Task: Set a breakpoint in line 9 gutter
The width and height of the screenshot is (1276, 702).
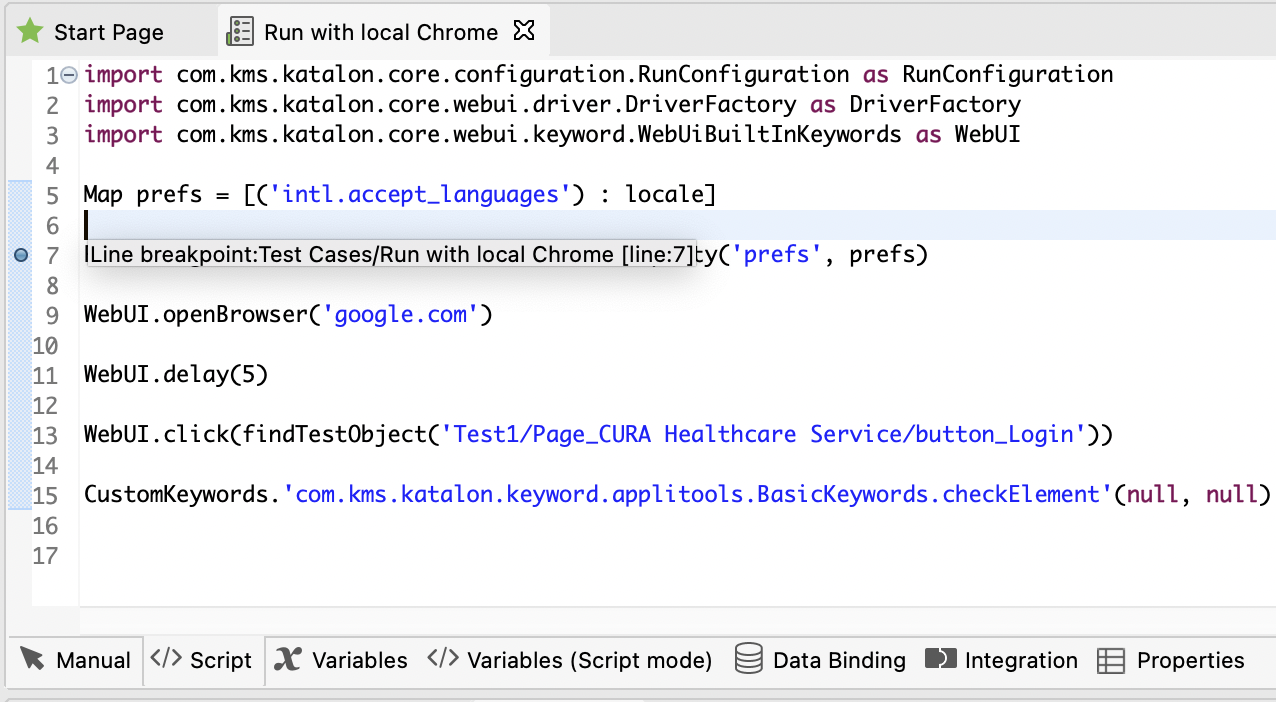Action: (x=20, y=314)
